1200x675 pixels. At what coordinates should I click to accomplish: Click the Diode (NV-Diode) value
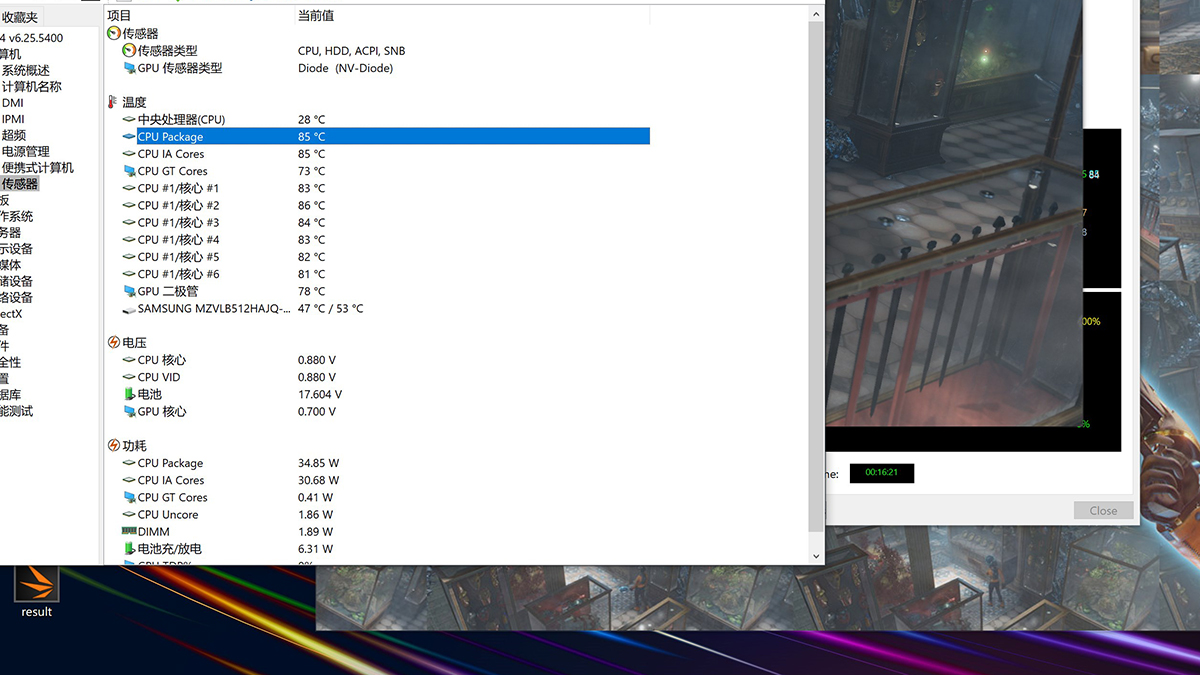pos(346,68)
